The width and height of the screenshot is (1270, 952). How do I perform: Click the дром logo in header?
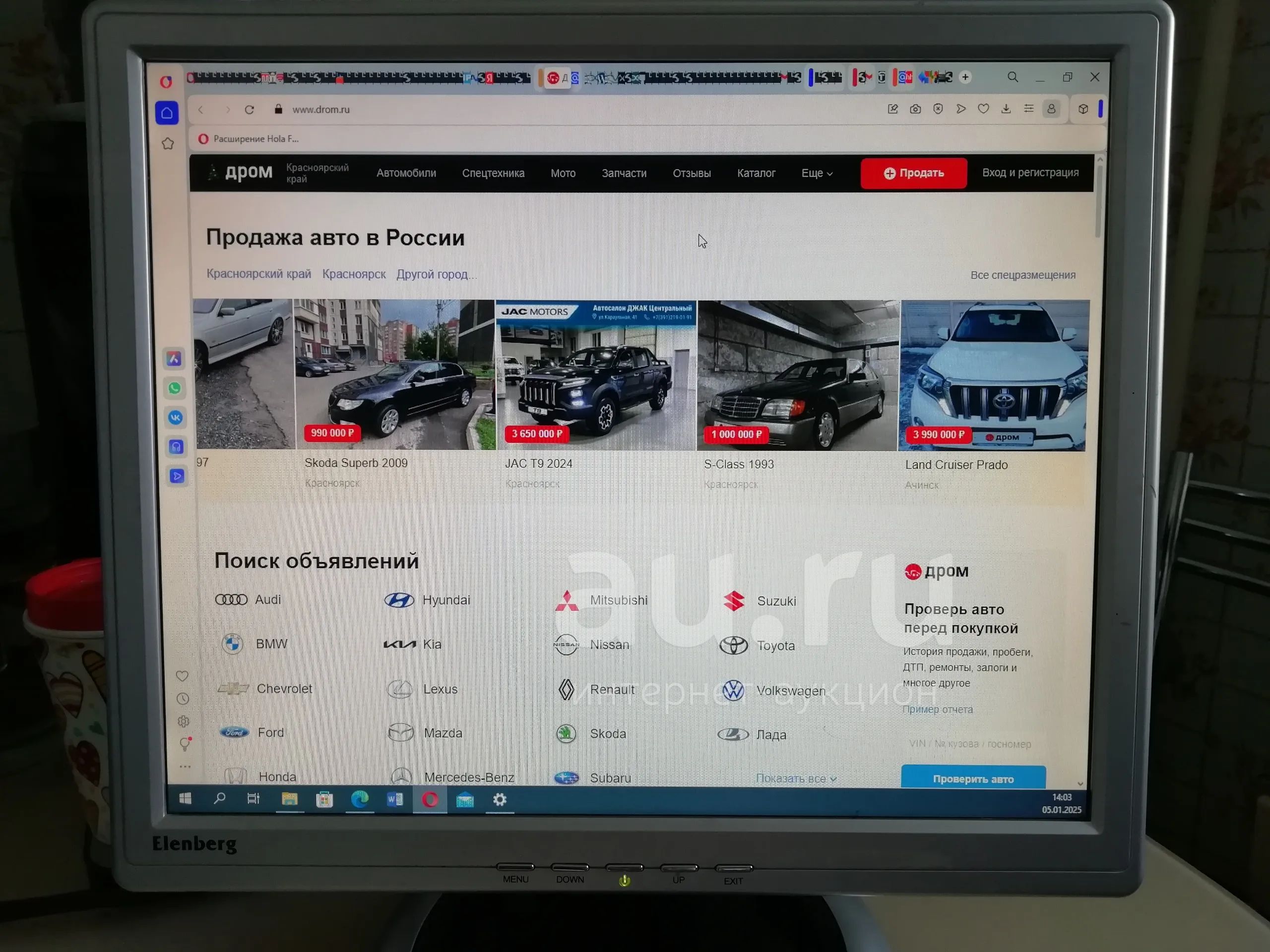click(241, 172)
